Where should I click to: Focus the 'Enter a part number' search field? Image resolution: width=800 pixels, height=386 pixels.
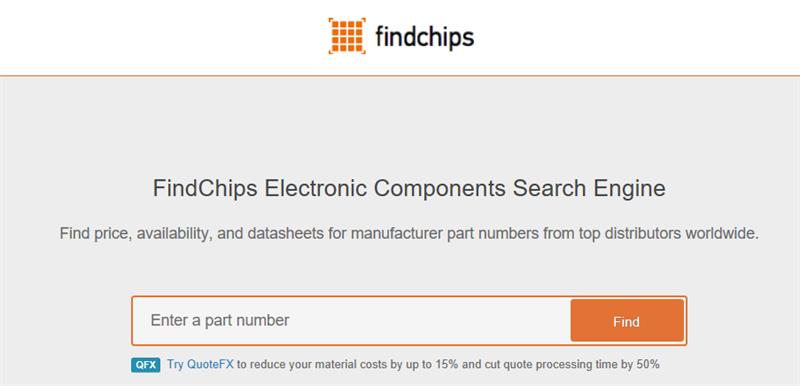[351, 321]
